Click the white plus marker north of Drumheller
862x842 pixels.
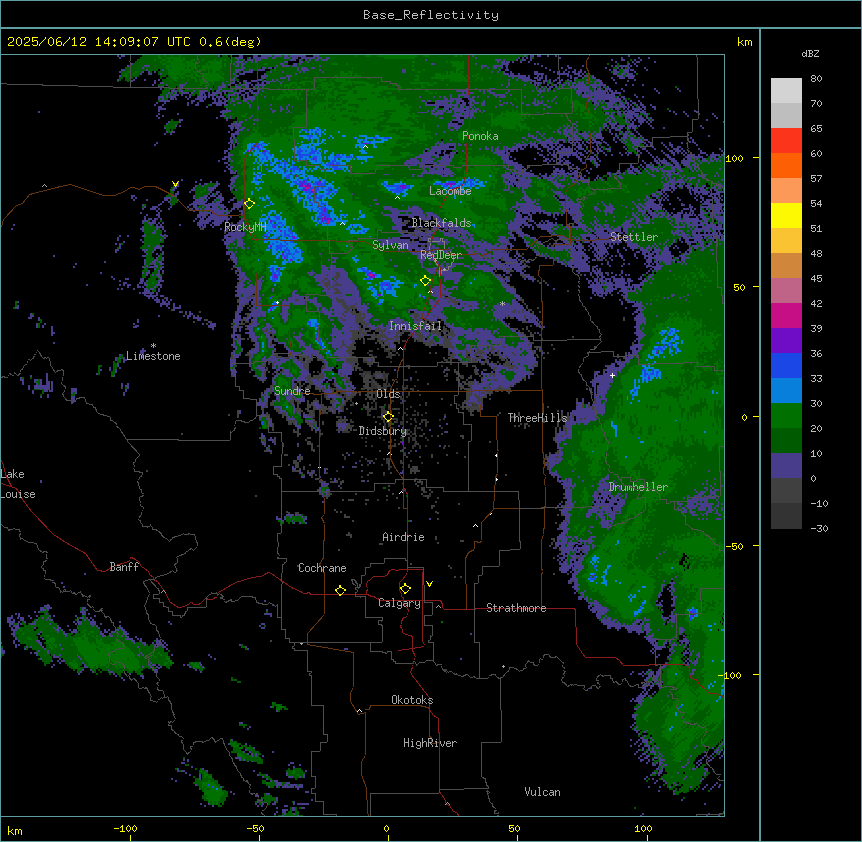pyautogui.click(x=612, y=375)
